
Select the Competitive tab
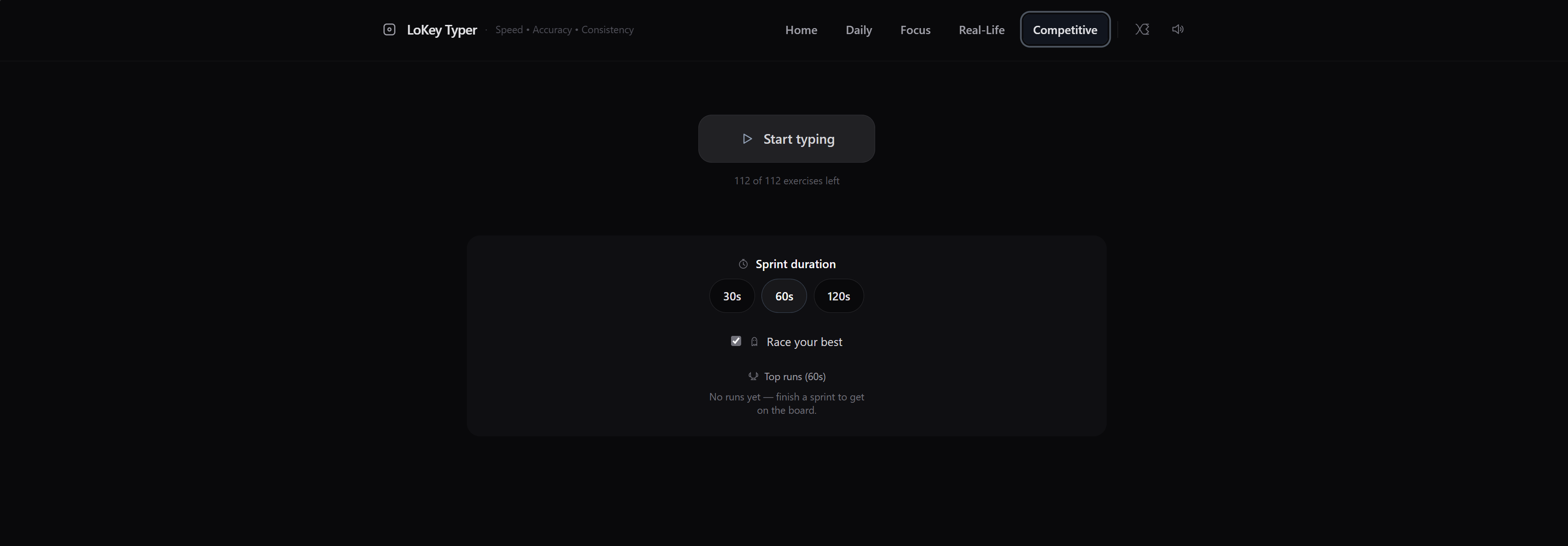(x=1065, y=30)
